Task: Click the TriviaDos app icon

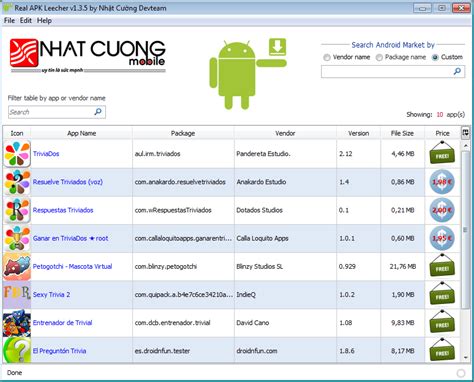Action: (x=17, y=154)
